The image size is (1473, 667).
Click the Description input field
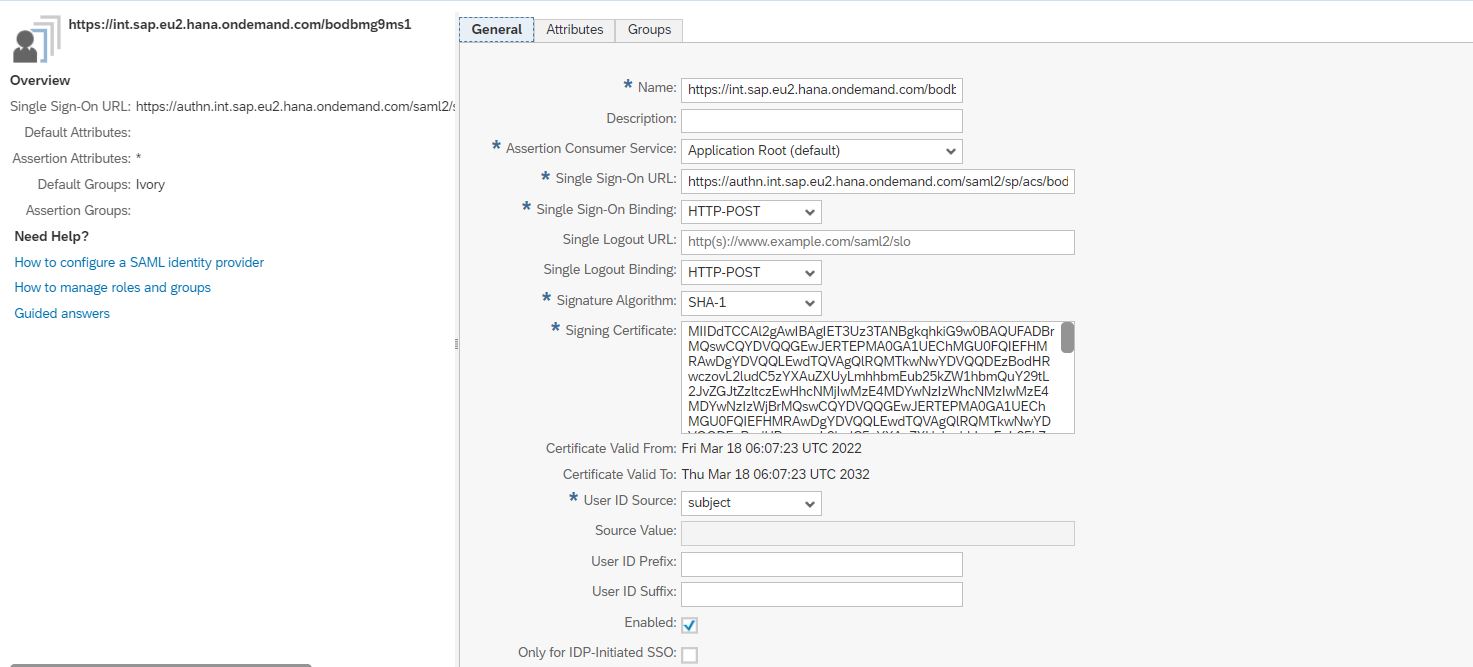[x=821, y=121]
